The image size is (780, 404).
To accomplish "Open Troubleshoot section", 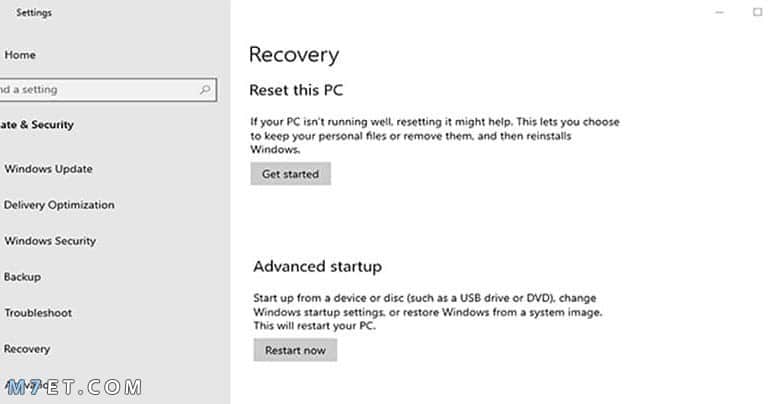I will pos(38,313).
